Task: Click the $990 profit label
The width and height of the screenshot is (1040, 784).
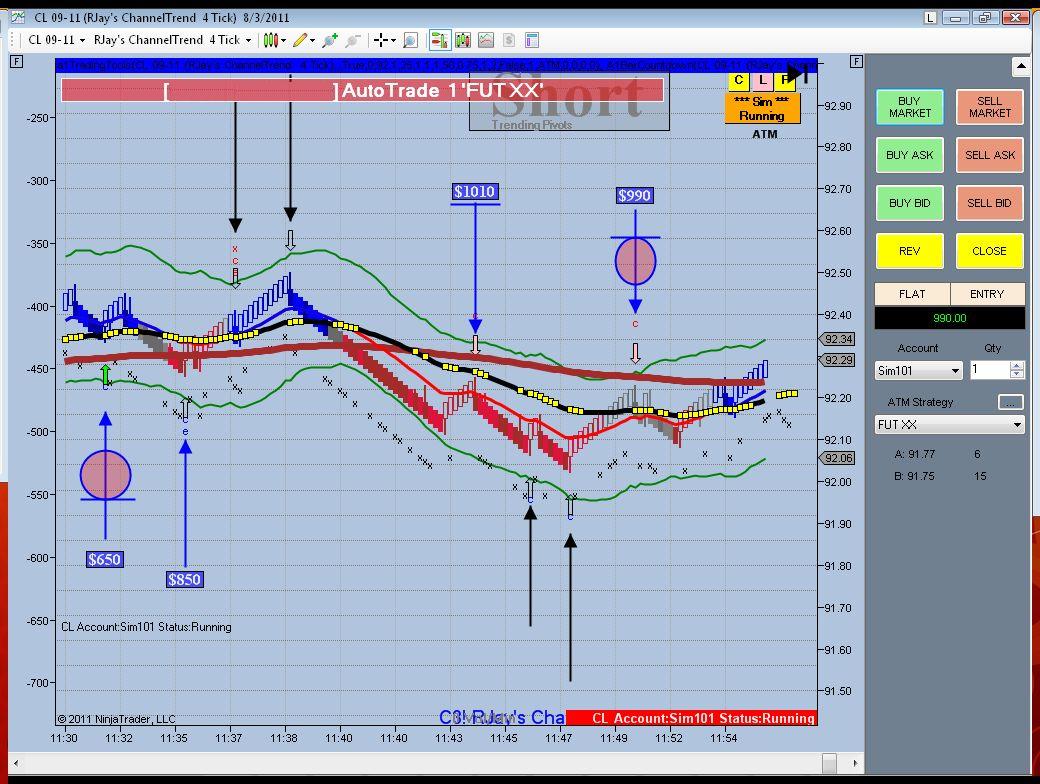Action: [x=634, y=196]
